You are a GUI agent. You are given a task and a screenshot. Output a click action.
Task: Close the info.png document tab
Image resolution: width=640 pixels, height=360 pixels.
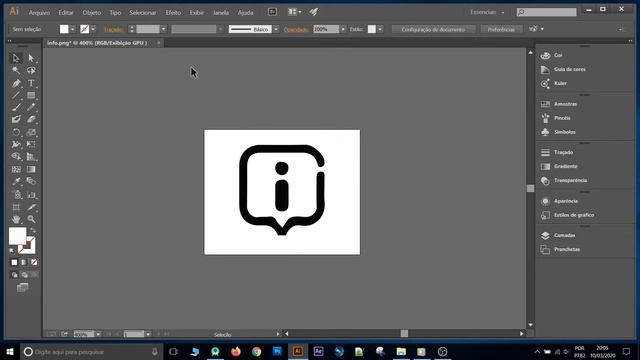tap(159, 43)
